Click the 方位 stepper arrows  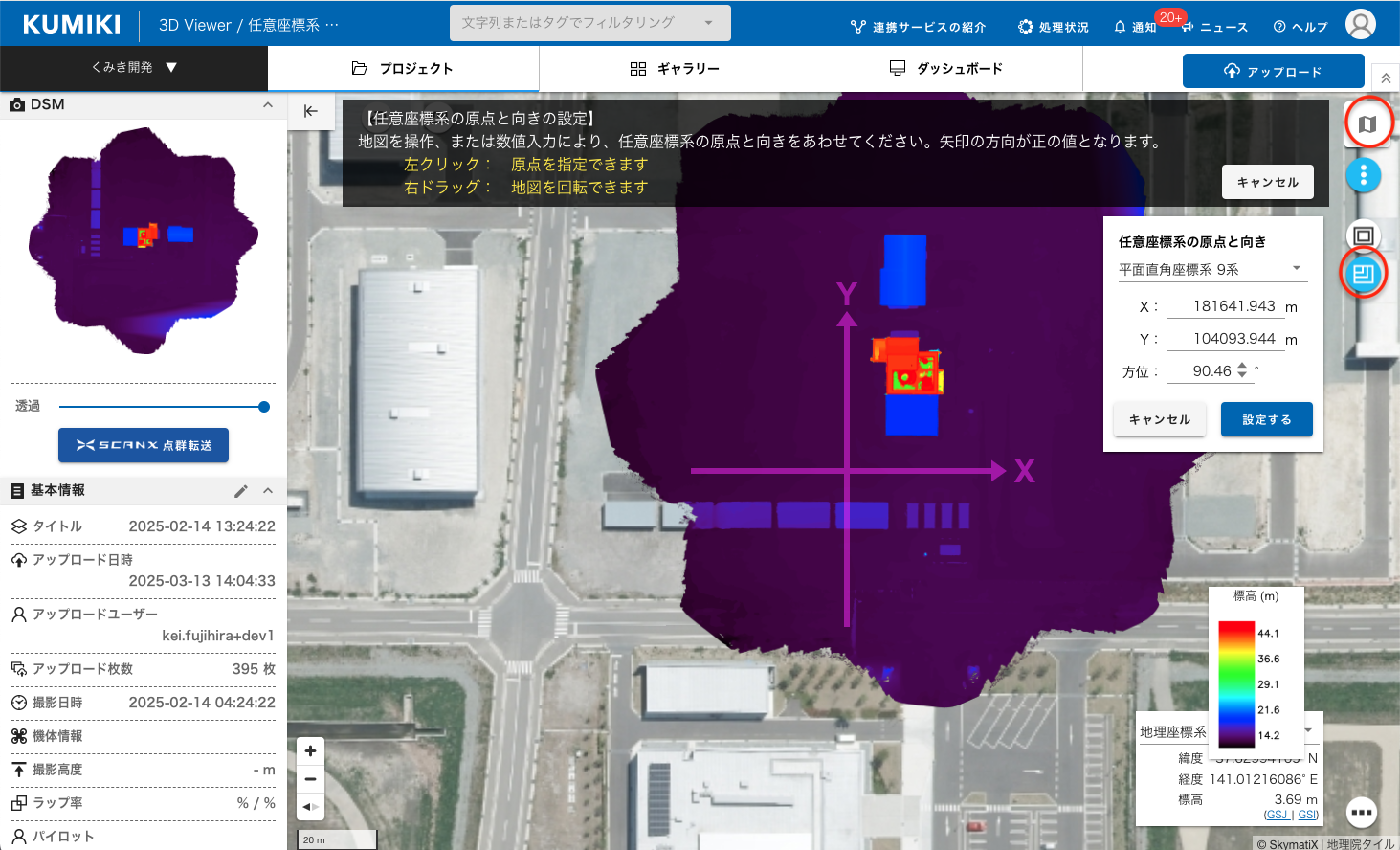point(1242,370)
